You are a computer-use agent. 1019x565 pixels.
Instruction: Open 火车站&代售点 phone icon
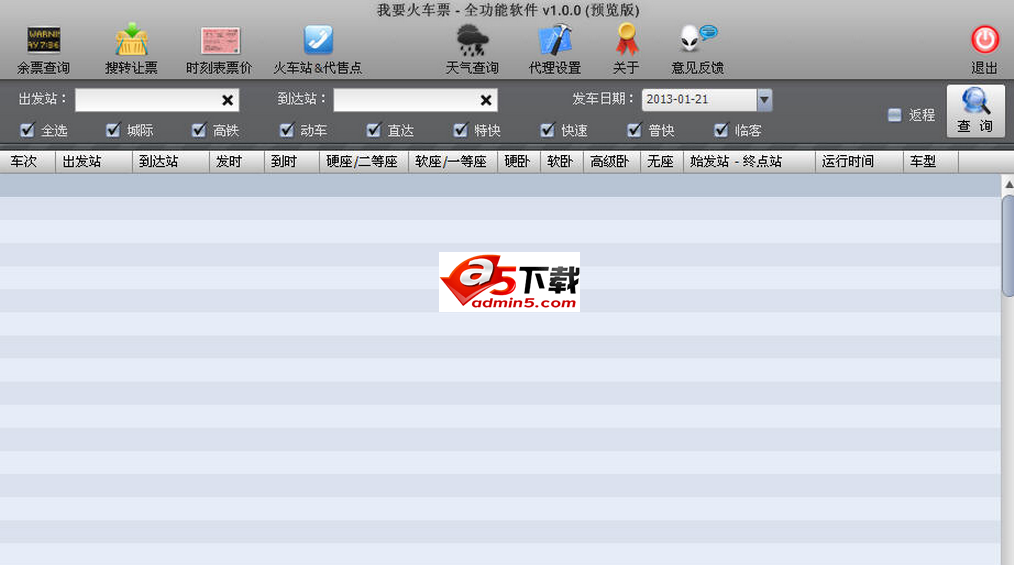pyautogui.click(x=318, y=42)
